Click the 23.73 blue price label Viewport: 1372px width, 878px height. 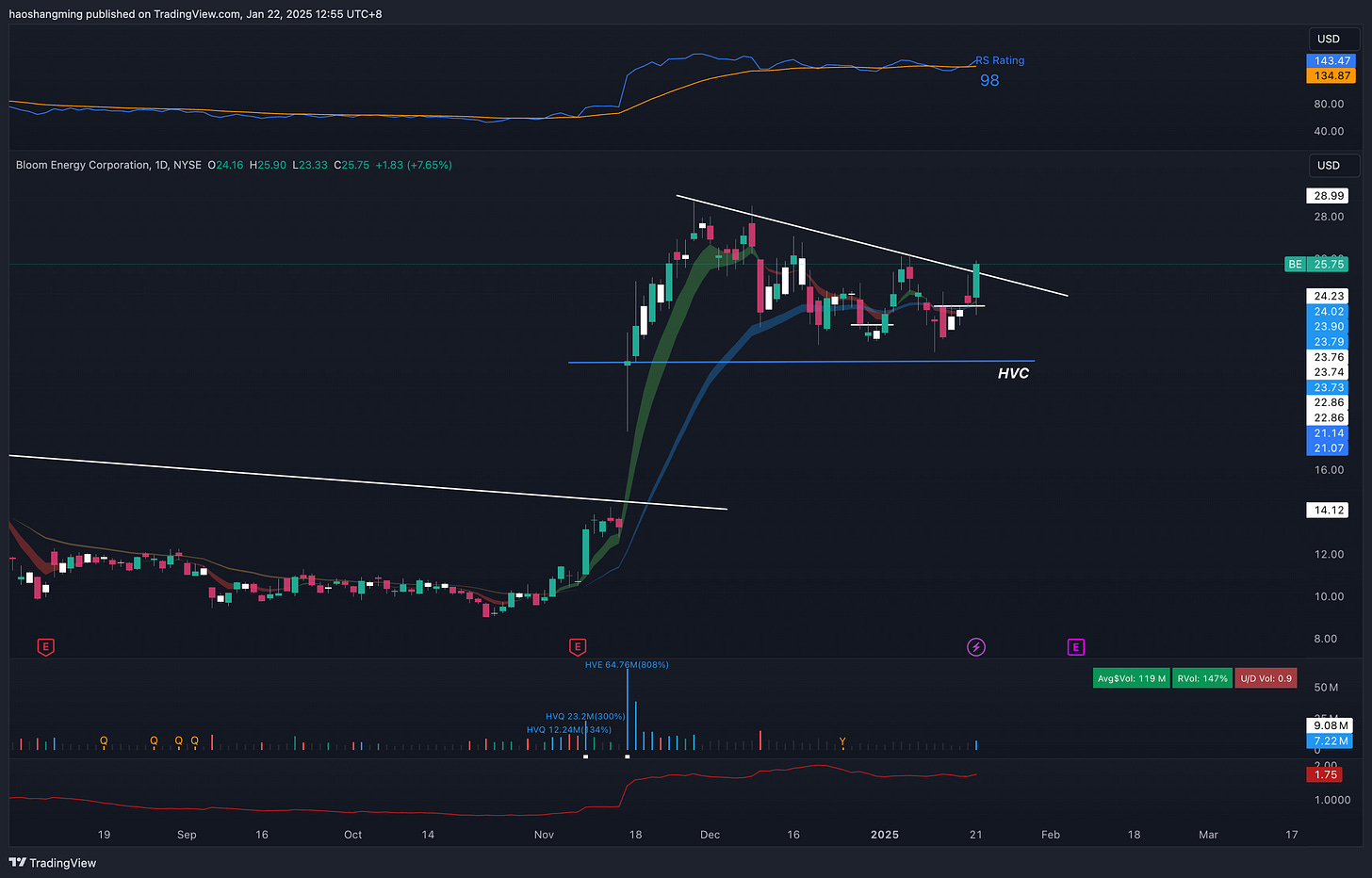click(x=1329, y=387)
